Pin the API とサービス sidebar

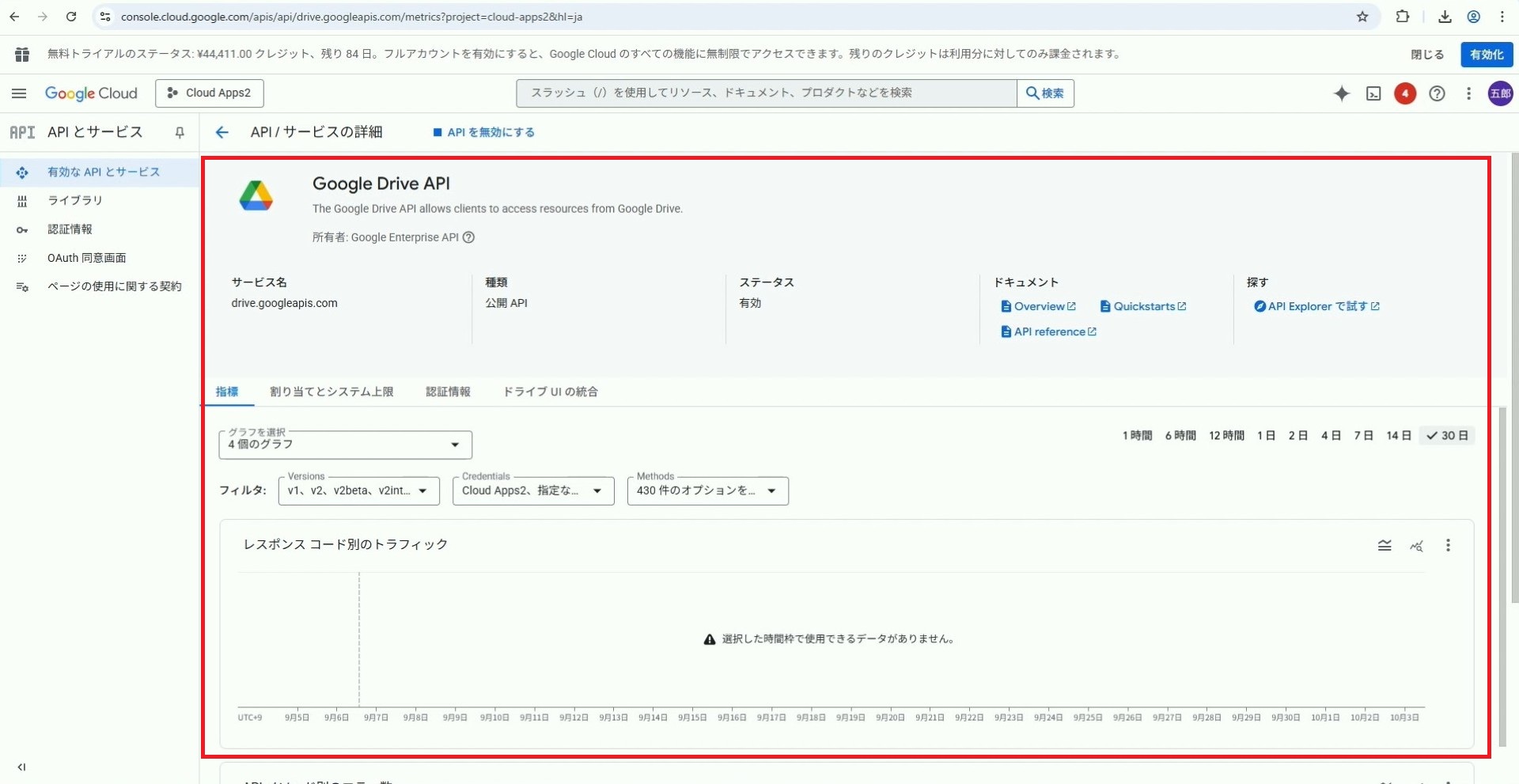click(x=180, y=132)
